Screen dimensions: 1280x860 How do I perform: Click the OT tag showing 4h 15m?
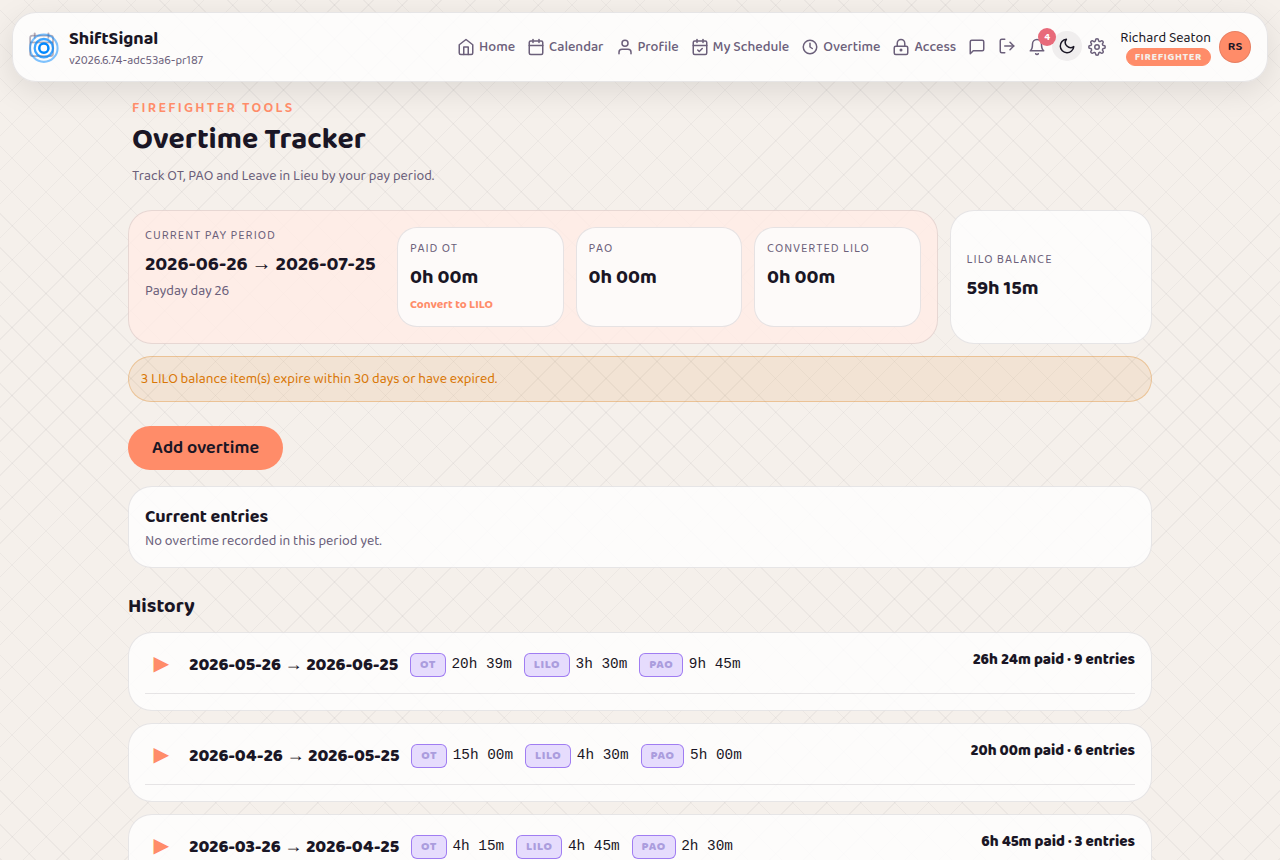pos(429,846)
